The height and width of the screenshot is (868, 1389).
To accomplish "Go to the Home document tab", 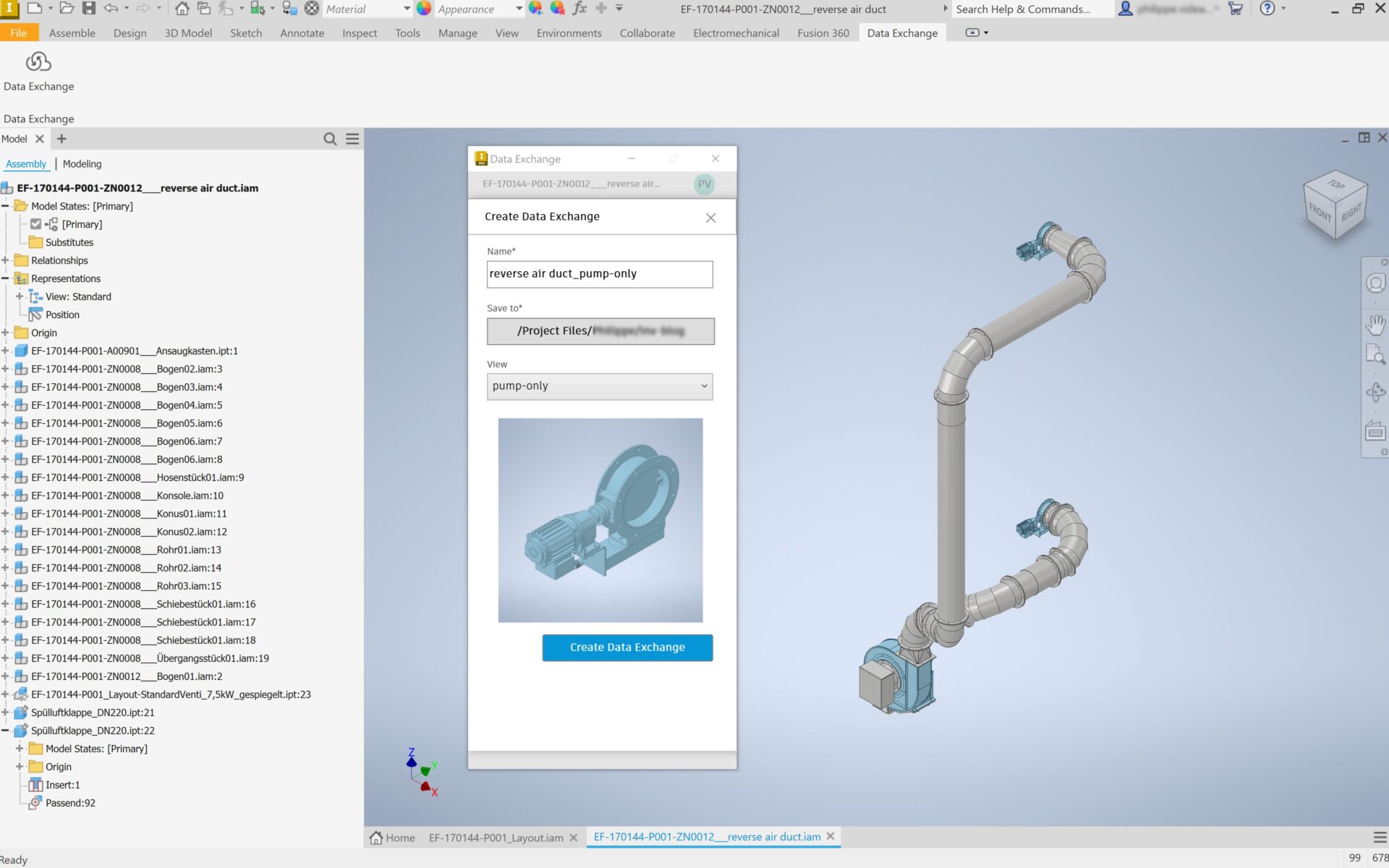I will [392, 838].
